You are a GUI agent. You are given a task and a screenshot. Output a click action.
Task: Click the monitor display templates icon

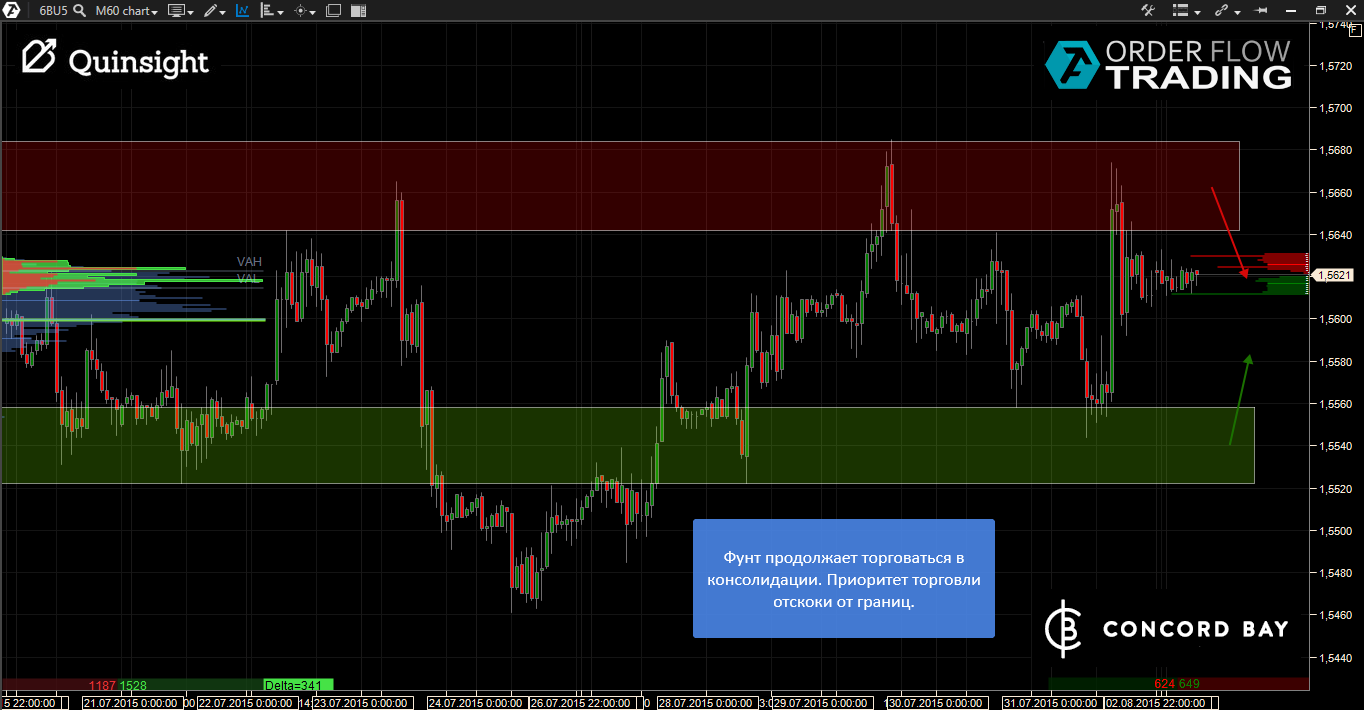point(176,11)
